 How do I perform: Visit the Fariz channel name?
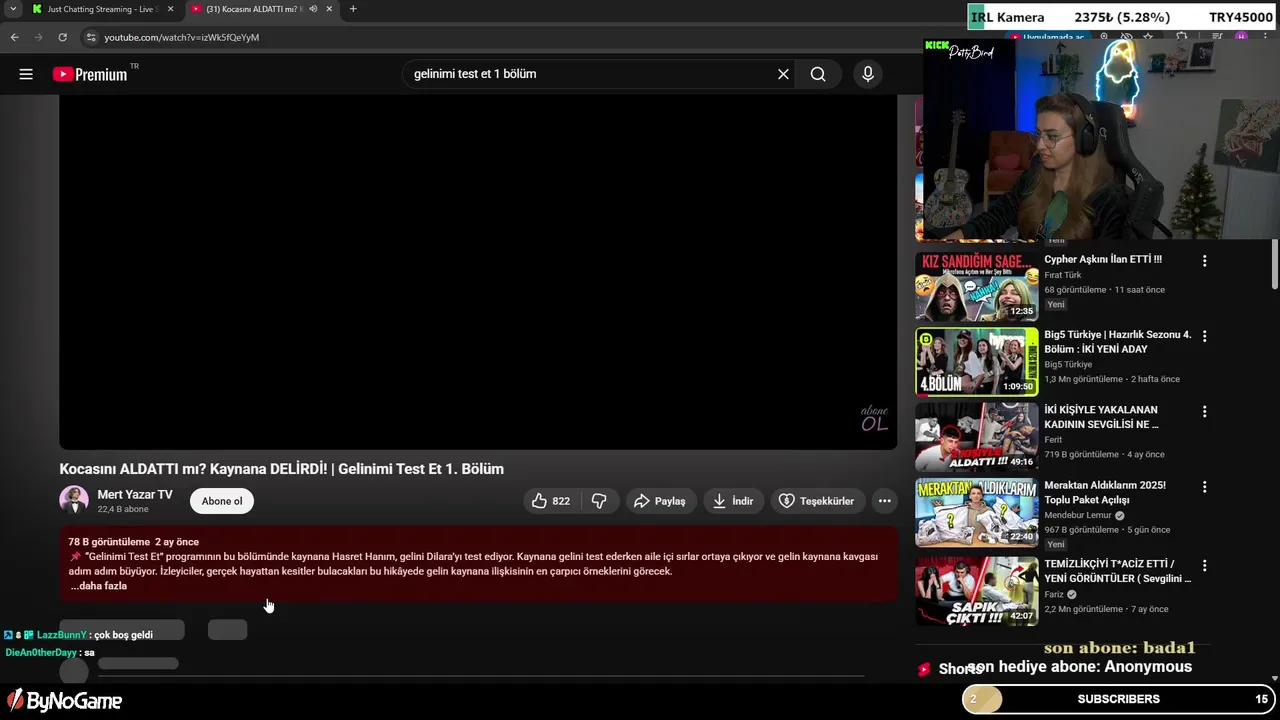[x=1054, y=594]
